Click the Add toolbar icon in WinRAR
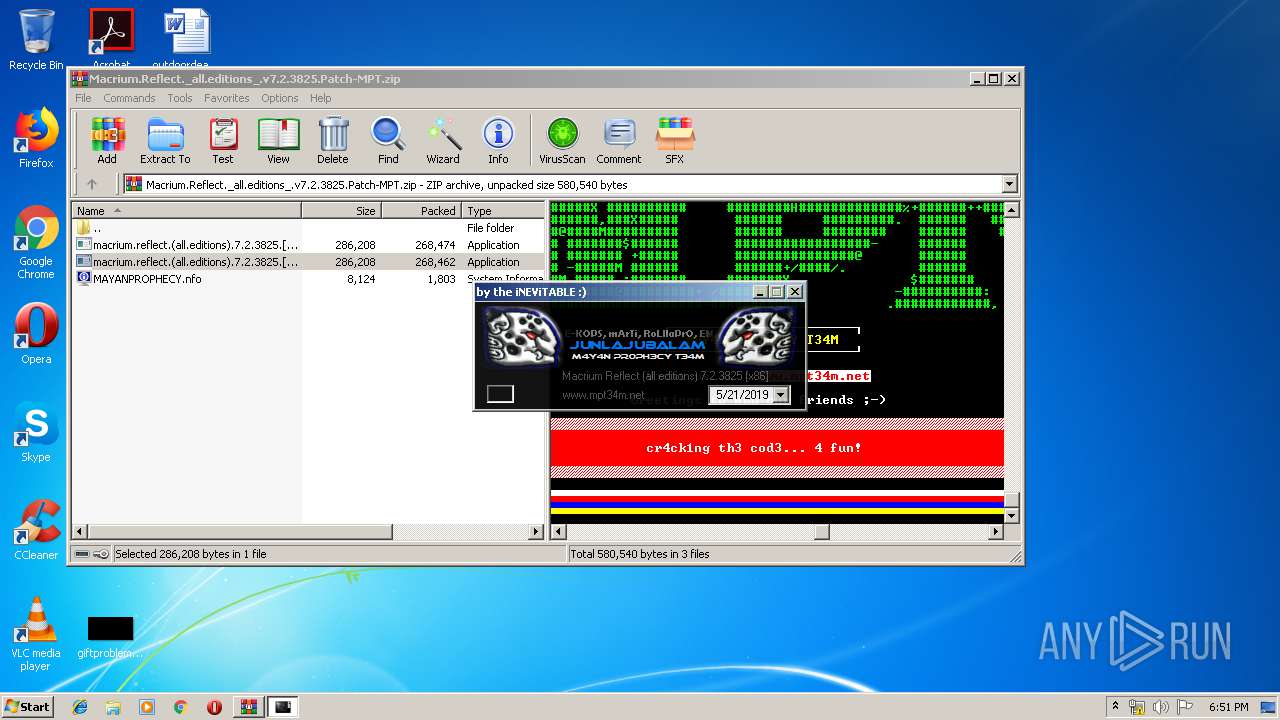This screenshot has width=1280, height=720. pos(107,140)
